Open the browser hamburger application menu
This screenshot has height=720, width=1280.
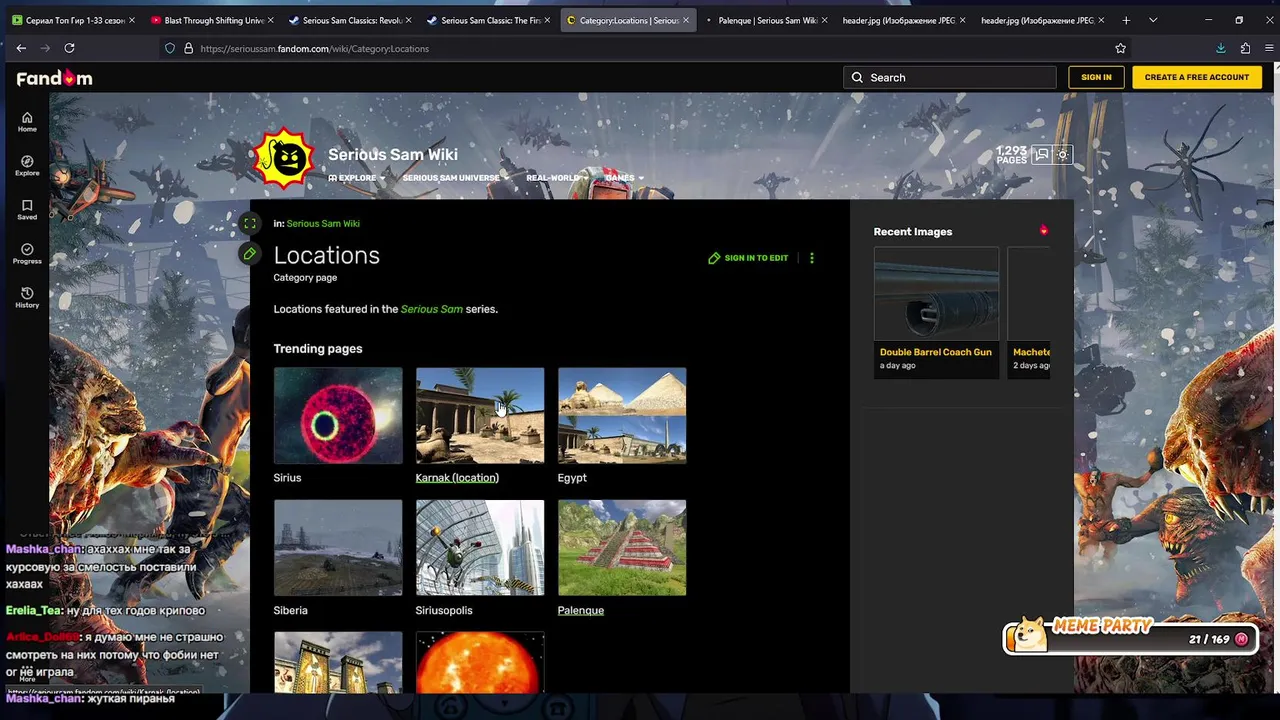tap(1269, 48)
